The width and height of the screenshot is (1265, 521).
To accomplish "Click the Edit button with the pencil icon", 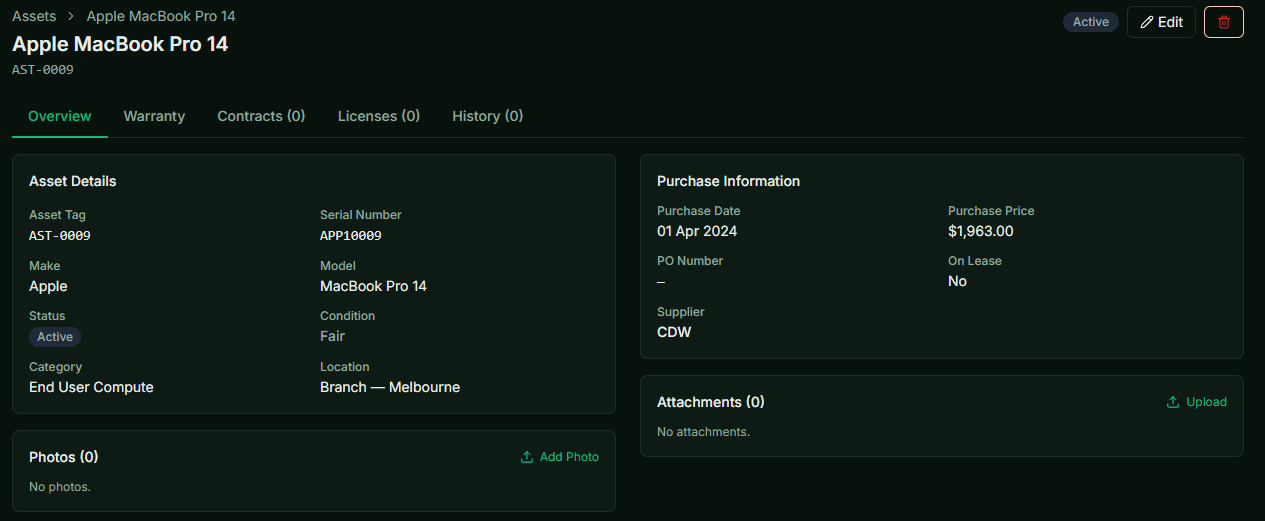I will click(1161, 22).
